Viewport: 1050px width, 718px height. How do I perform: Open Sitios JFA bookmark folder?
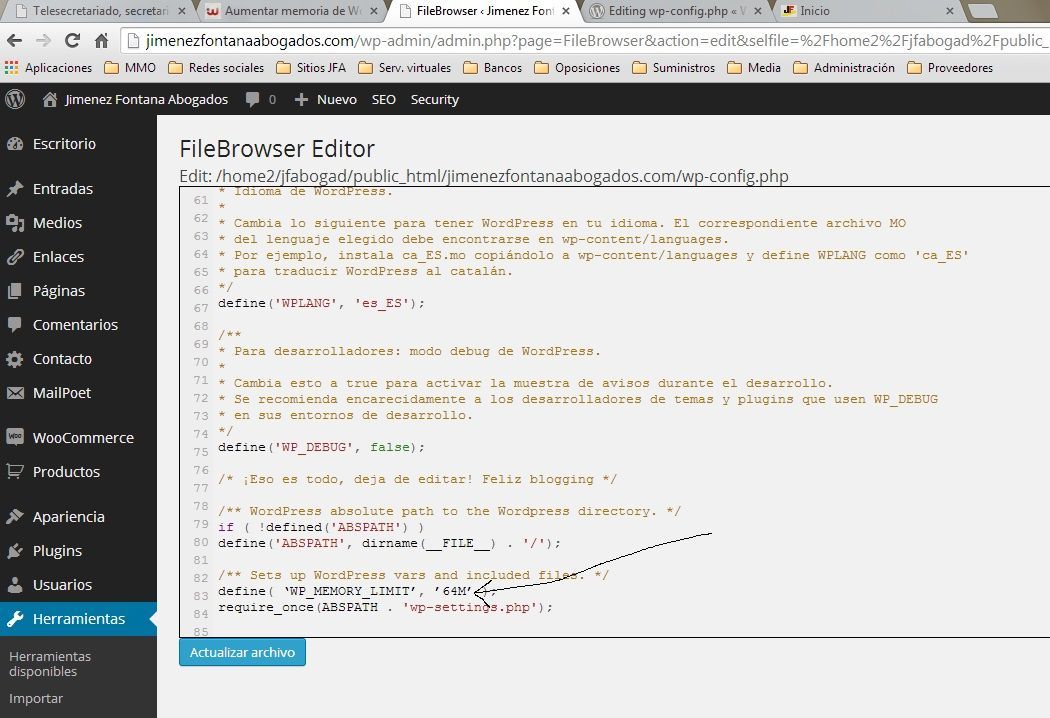click(311, 68)
